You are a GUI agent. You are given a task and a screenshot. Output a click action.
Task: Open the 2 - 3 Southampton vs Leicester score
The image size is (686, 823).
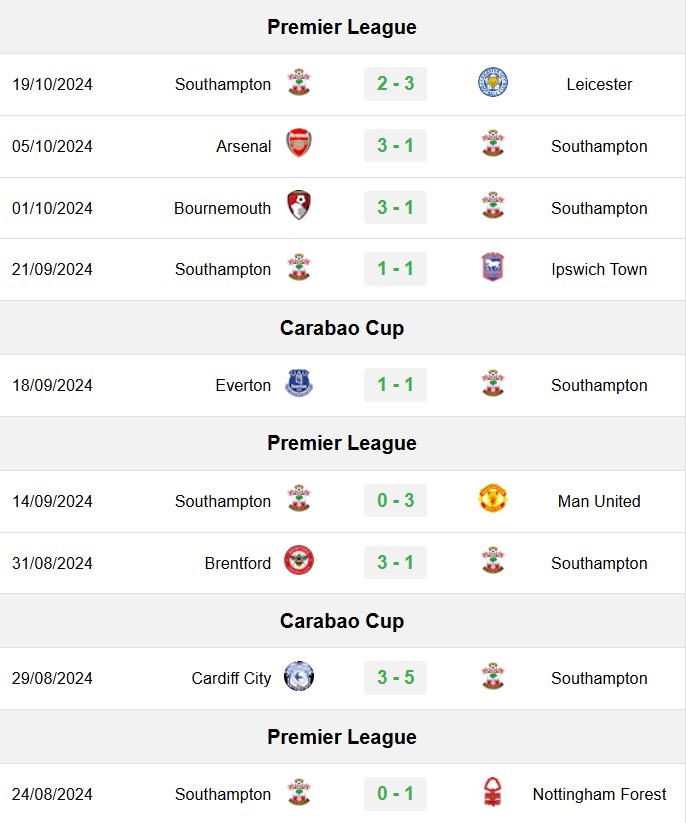(x=395, y=83)
